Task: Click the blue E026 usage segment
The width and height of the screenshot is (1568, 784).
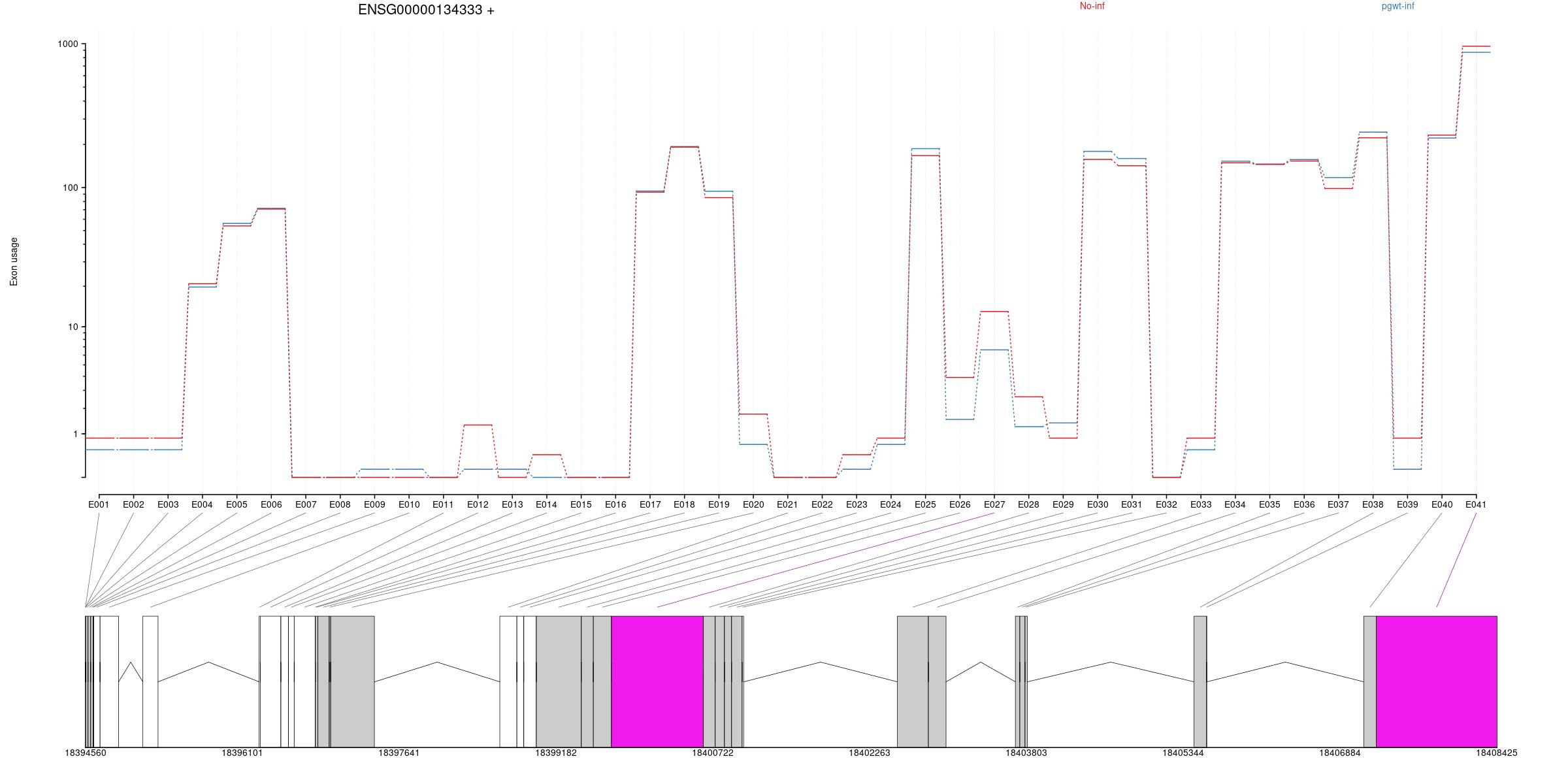Action: click(960, 419)
